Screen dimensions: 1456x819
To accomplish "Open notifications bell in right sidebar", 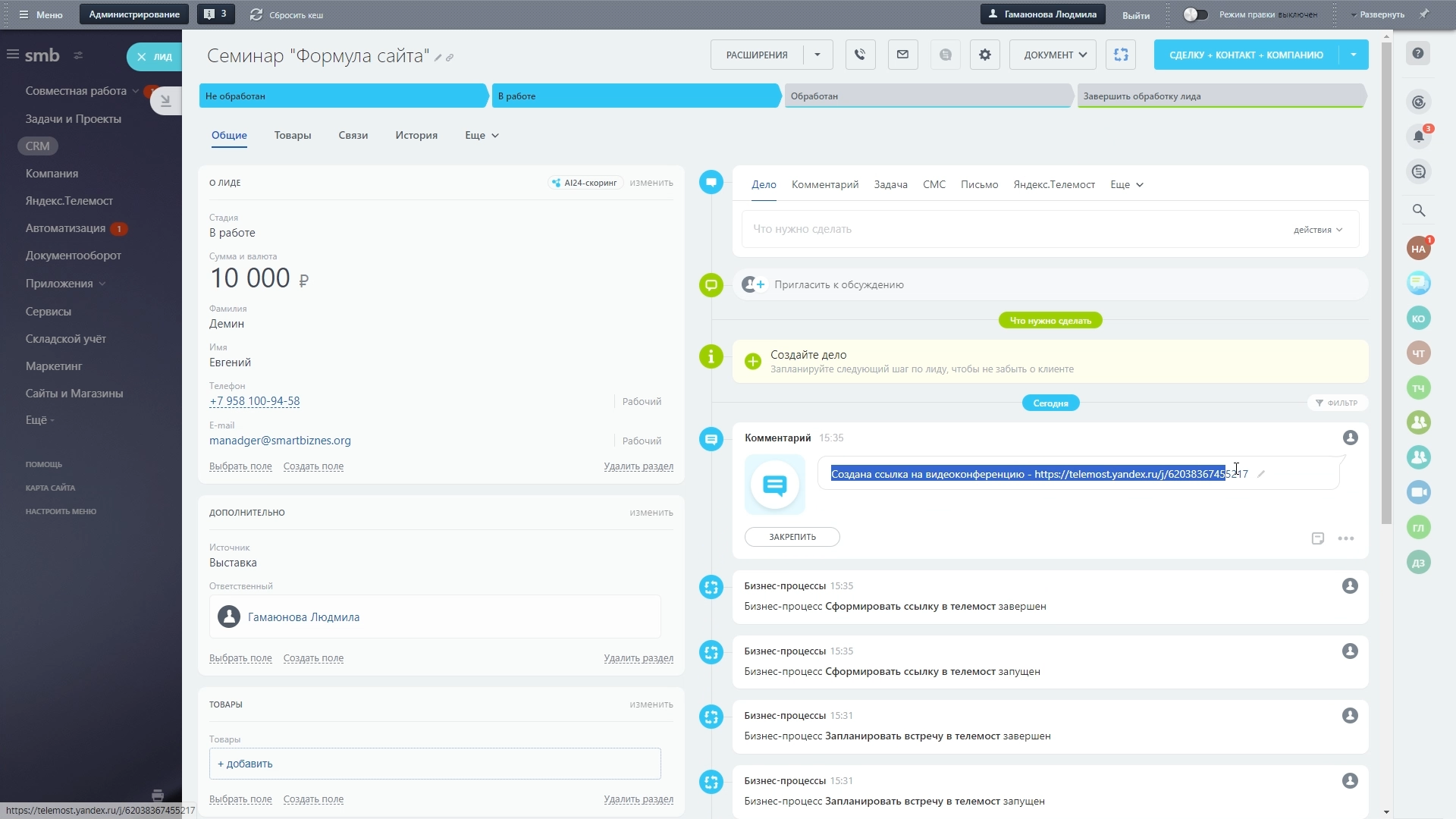I will pos(1419,136).
